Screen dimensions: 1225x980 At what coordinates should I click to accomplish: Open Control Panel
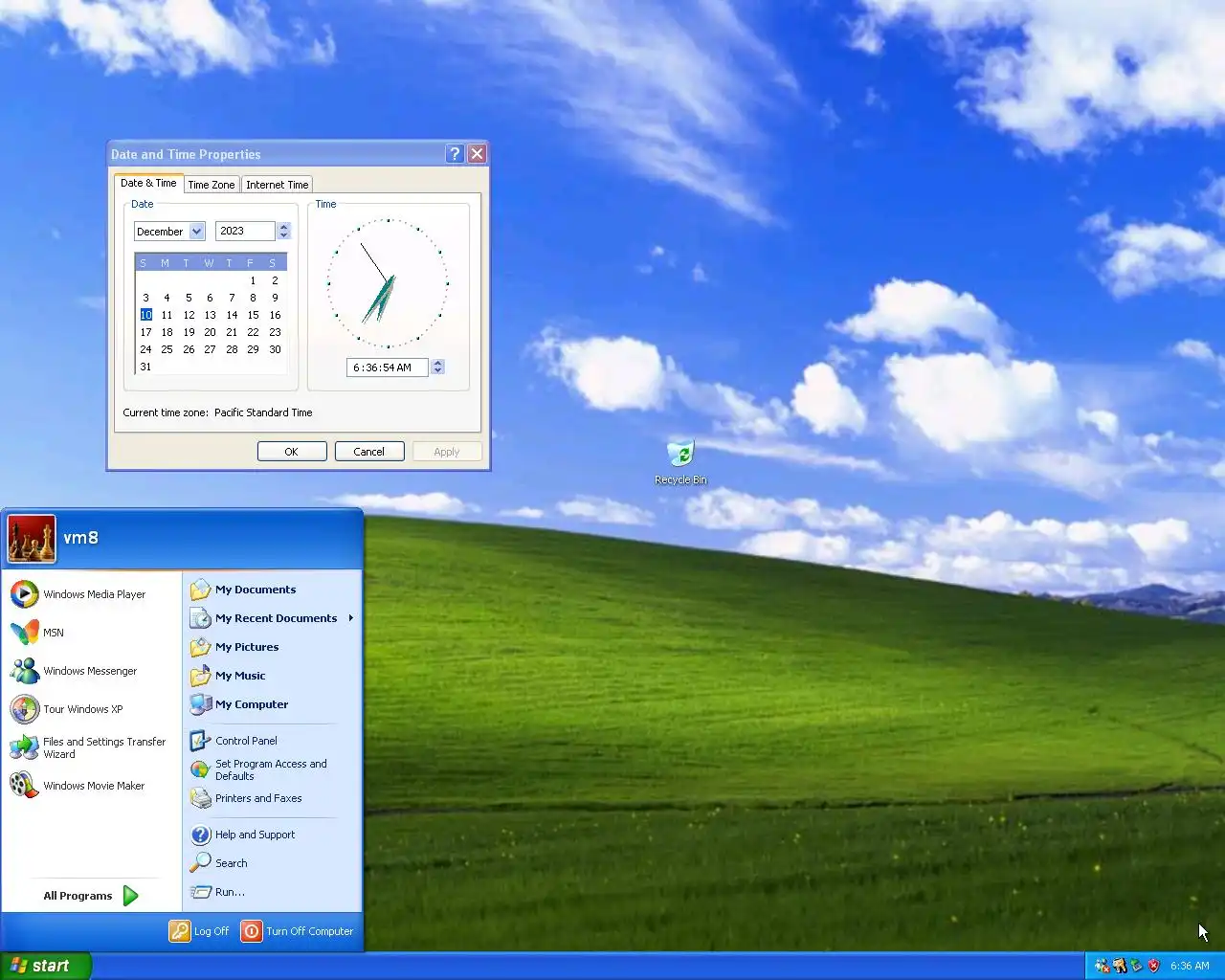click(234, 741)
